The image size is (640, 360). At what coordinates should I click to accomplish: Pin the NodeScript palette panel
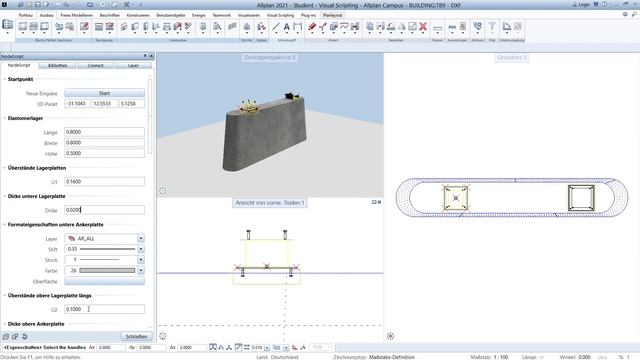click(145, 56)
